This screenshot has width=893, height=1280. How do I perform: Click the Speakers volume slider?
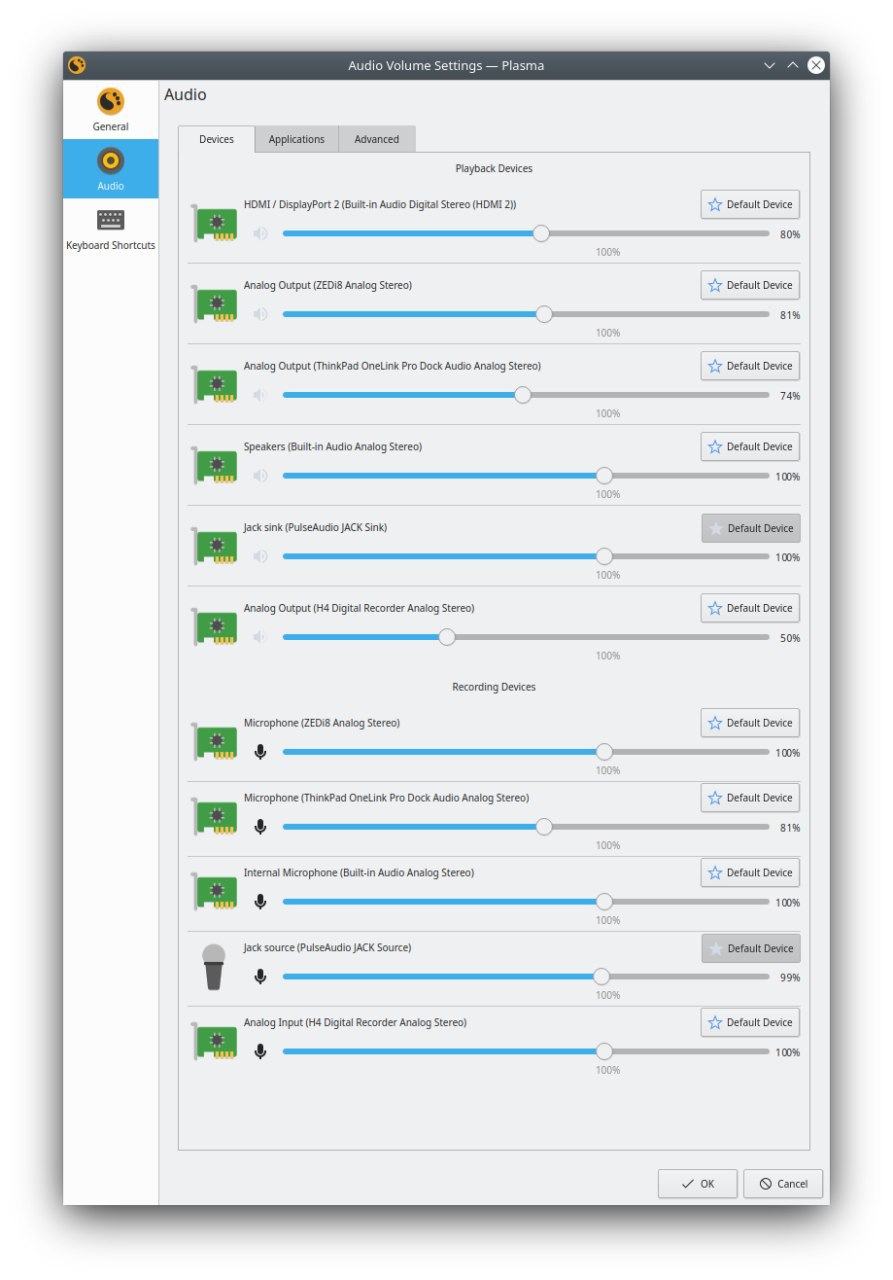pyautogui.click(x=526, y=477)
